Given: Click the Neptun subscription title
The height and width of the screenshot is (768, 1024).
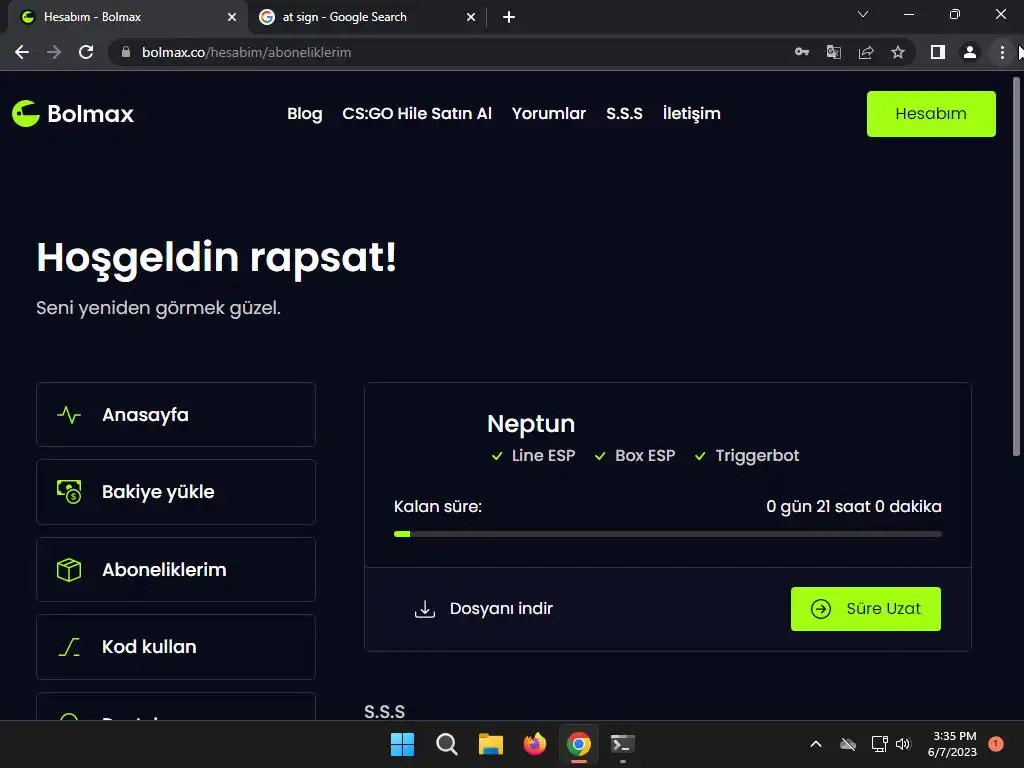Looking at the screenshot, I should 531,424.
